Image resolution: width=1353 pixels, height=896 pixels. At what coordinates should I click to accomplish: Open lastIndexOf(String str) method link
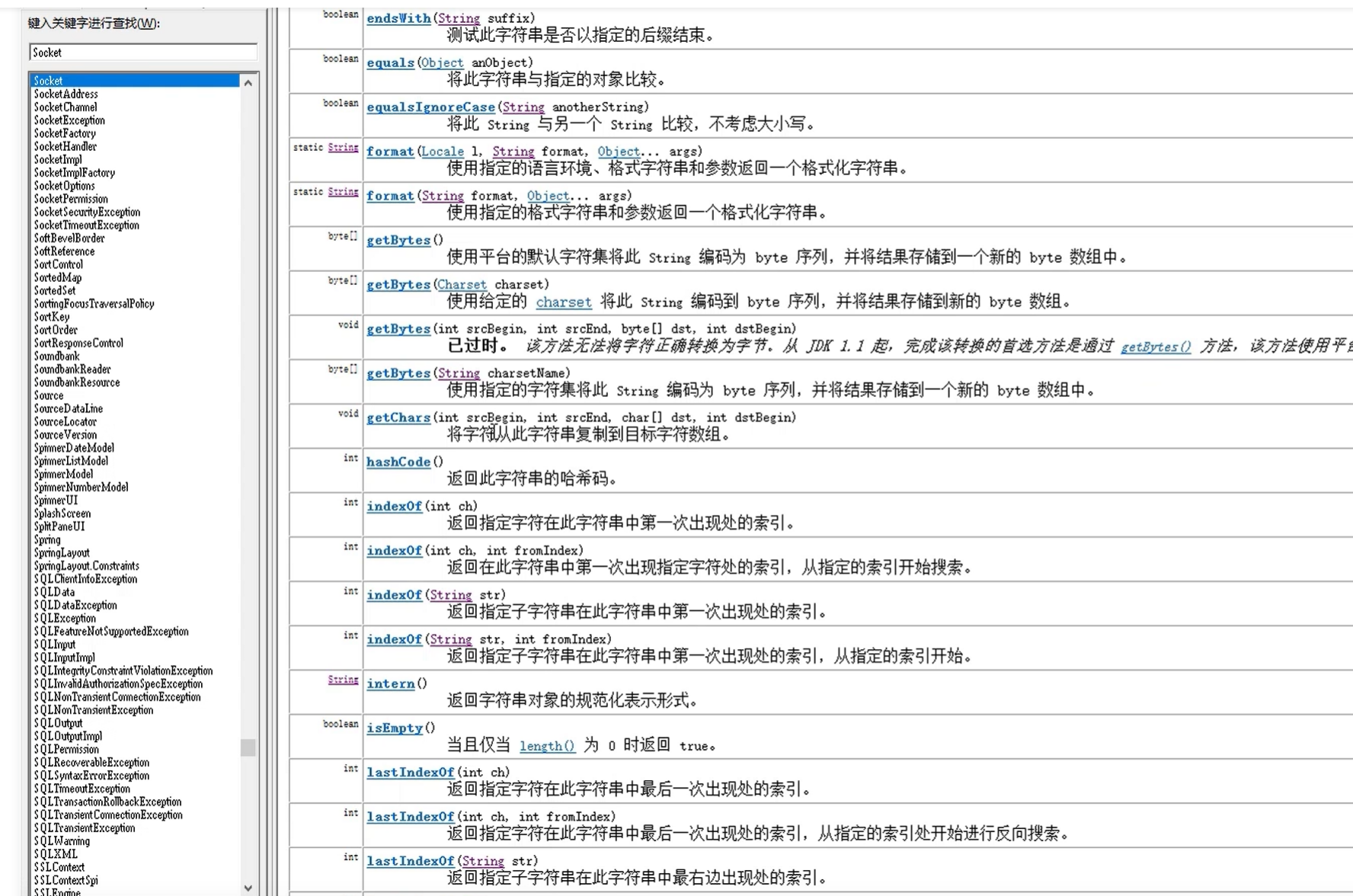click(x=410, y=861)
